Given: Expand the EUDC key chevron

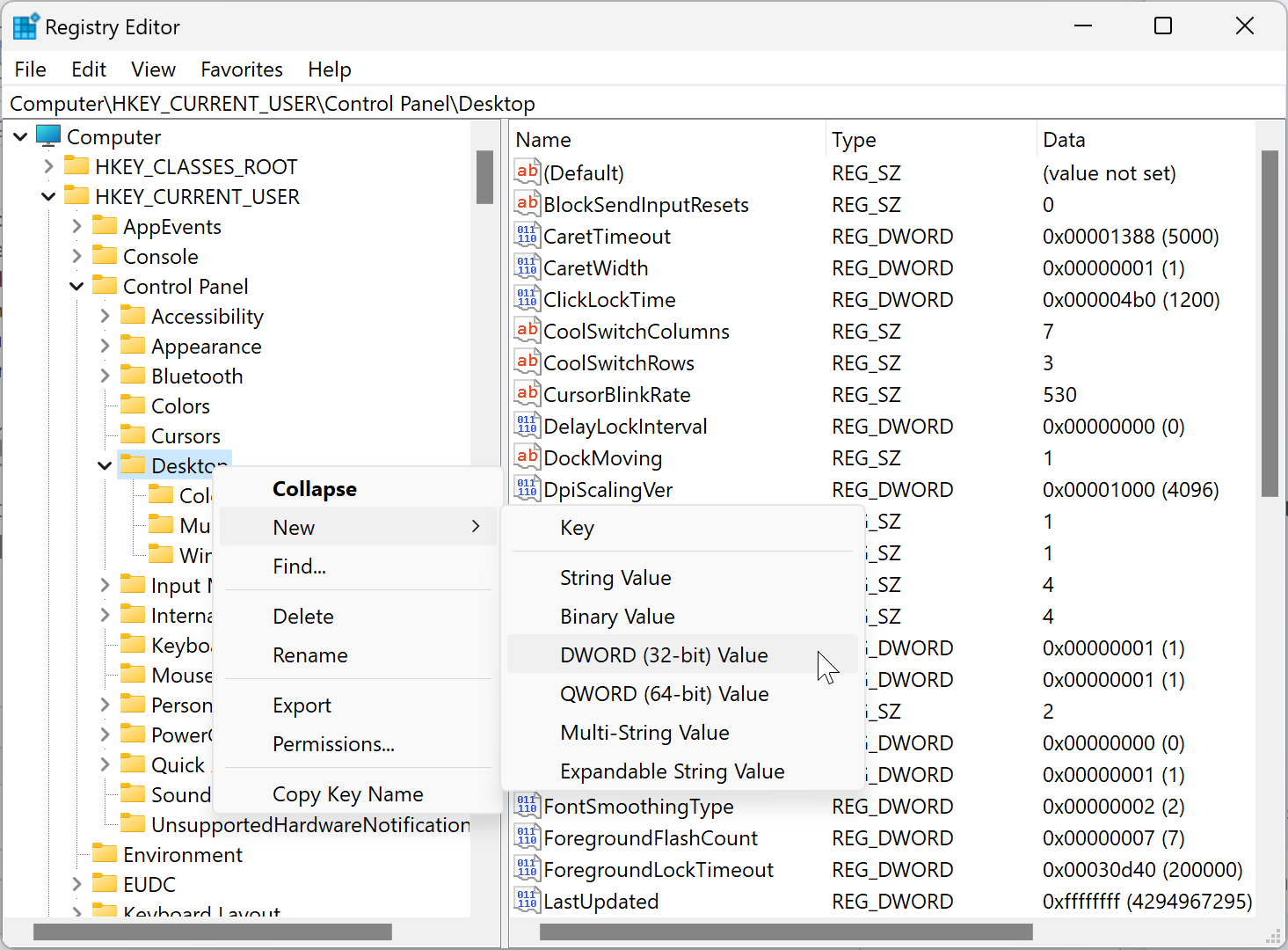Looking at the screenshot, I should 76,884.
